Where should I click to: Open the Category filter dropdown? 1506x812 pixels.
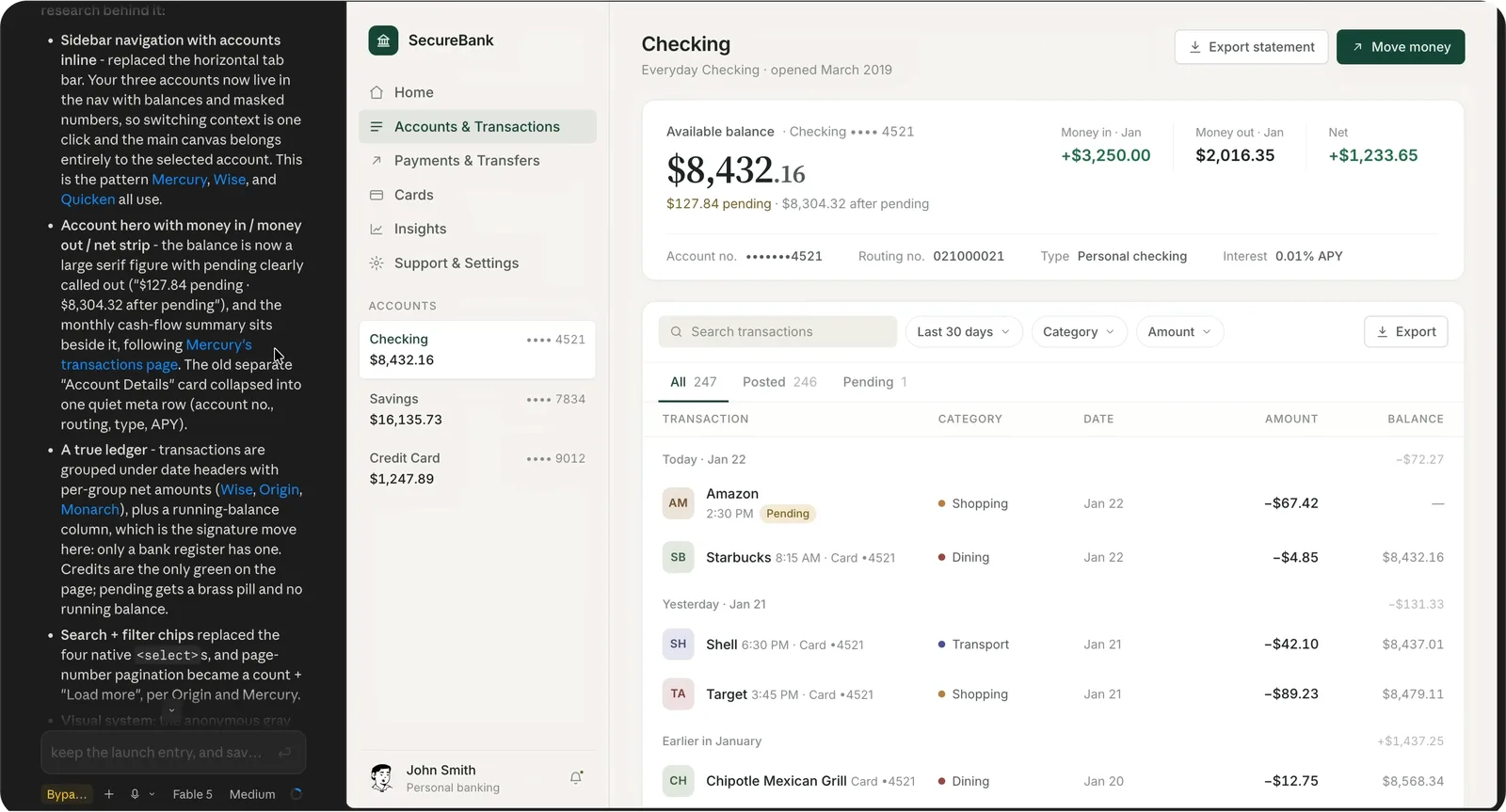(x=1079, y=332)
